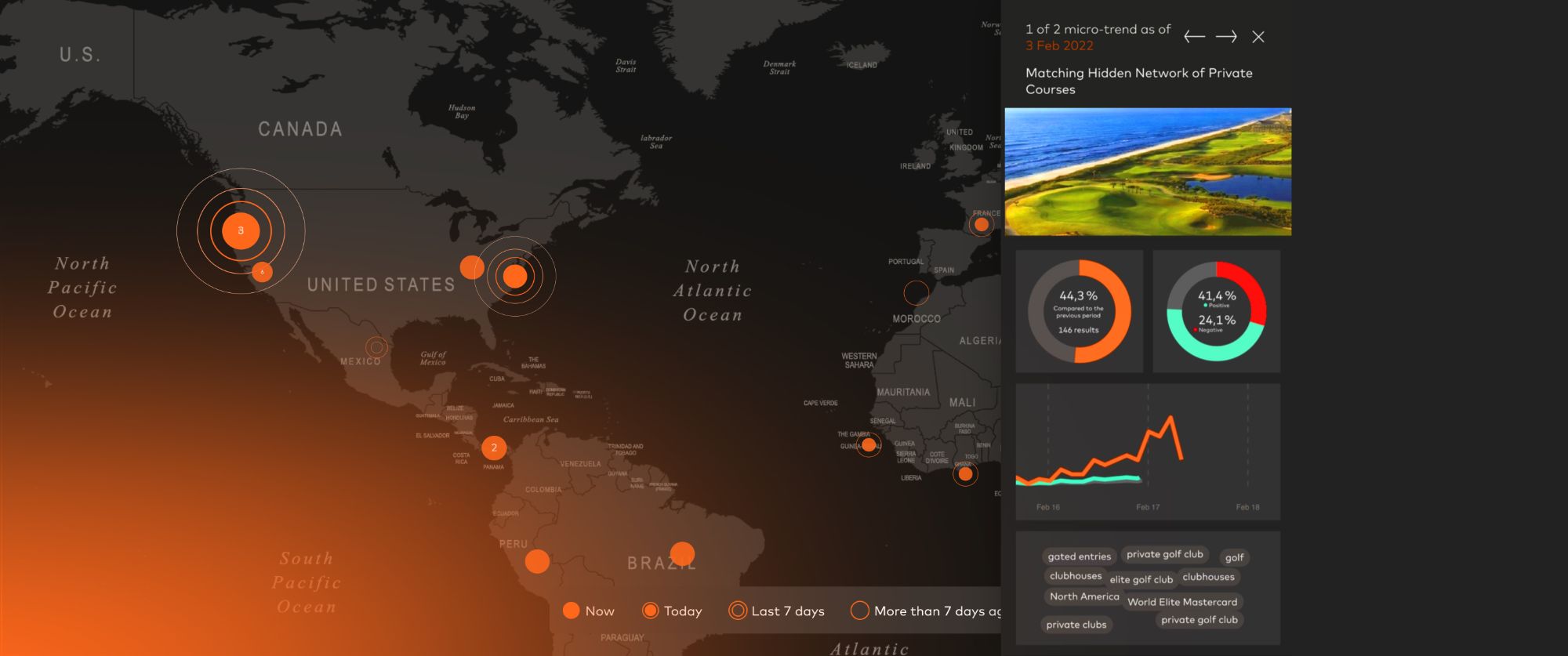Image resolution: width=1568 pixels, height=656 pixels.
Task: Click the 44,3% results donut chart
Action: [1079, 311]
